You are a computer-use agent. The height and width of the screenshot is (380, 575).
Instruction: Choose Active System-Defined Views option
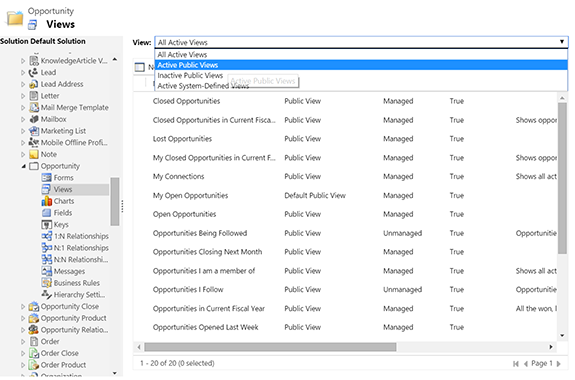pos(361,86)
